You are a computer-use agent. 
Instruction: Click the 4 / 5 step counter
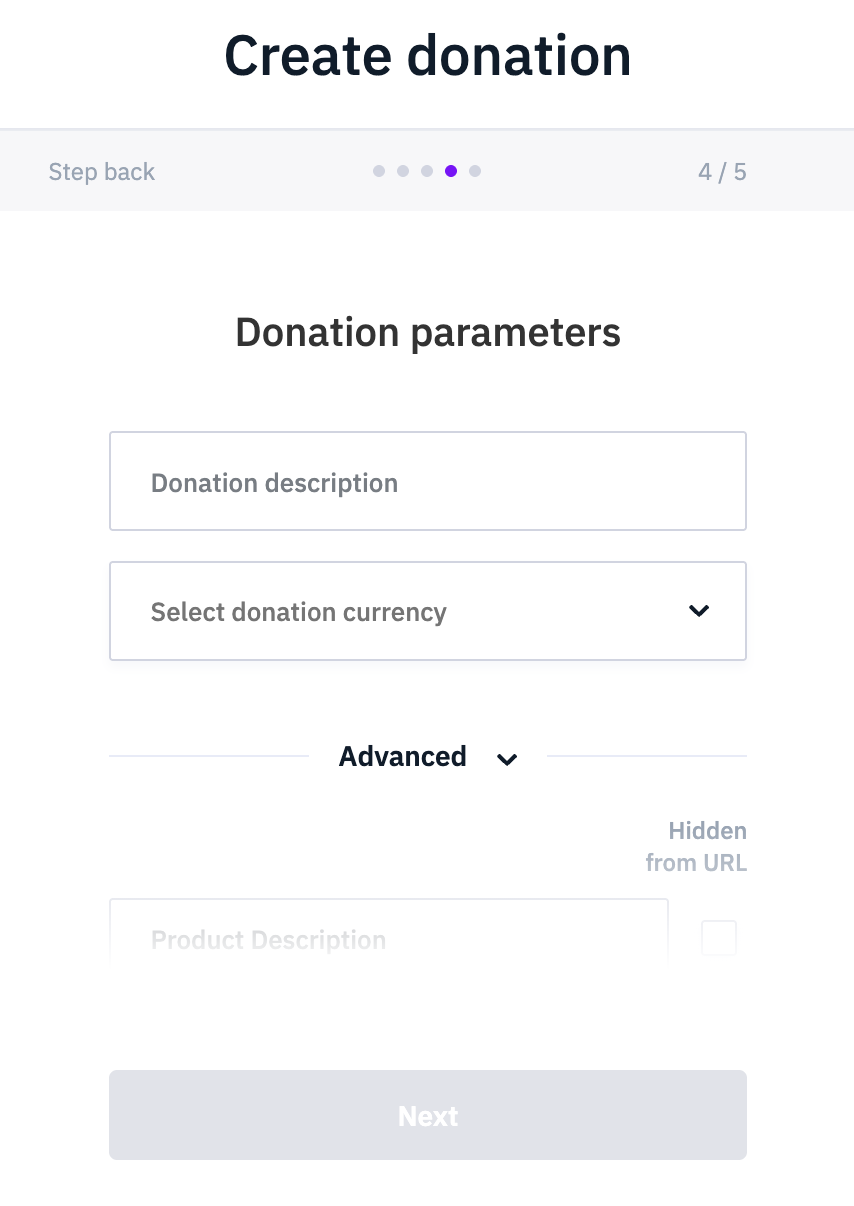click(x=722, y=172)
